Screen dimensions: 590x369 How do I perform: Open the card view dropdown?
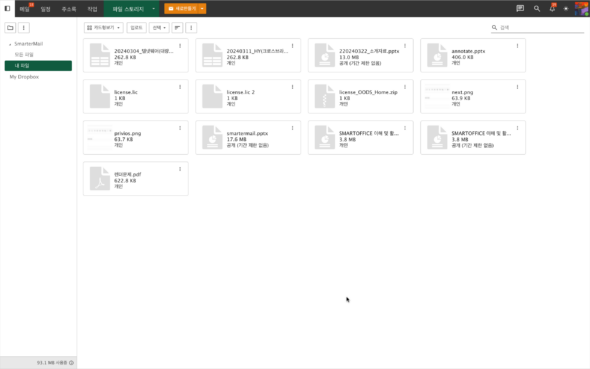point(103,27)
